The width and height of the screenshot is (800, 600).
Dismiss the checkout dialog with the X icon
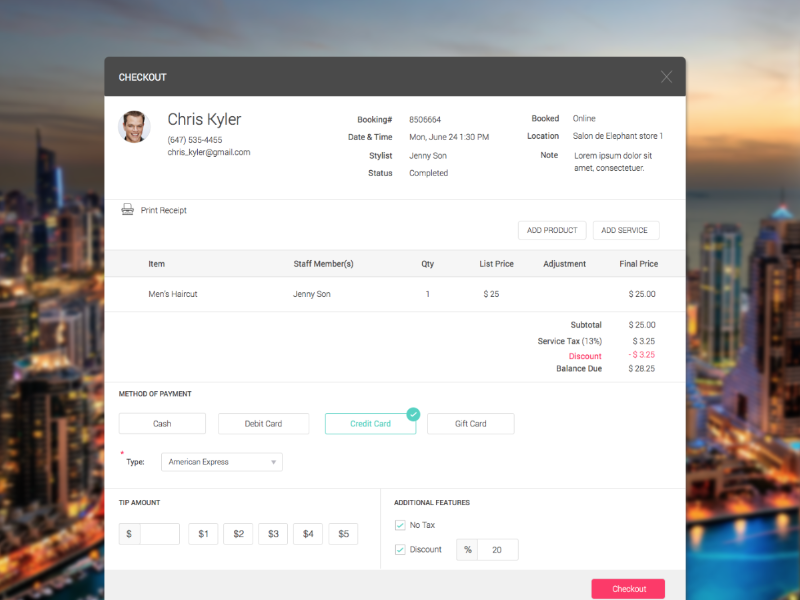pos(666,76)
